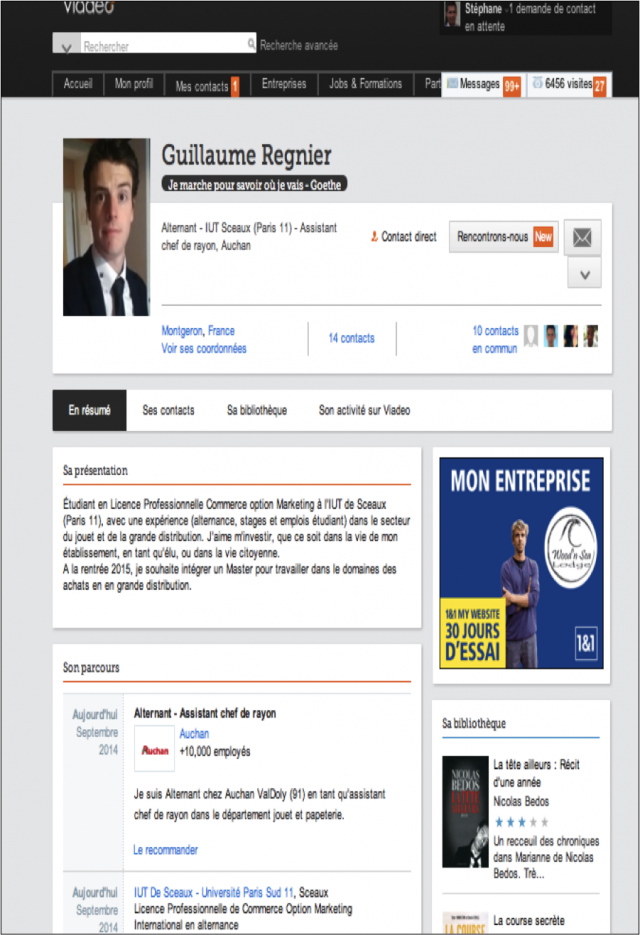This screenshot has width=640, height=935.
Task: Expand the chevron below the envelope button
Action: pos(584,274)
